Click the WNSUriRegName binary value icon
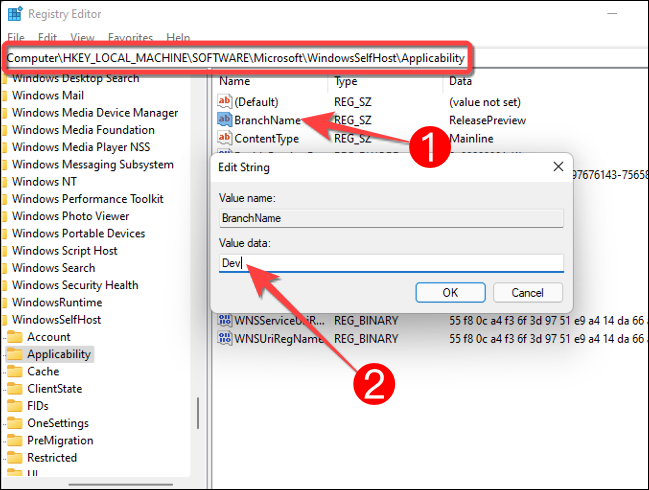Image resolution: width=649 pixels, height=490 pixels. coord(225,339)
